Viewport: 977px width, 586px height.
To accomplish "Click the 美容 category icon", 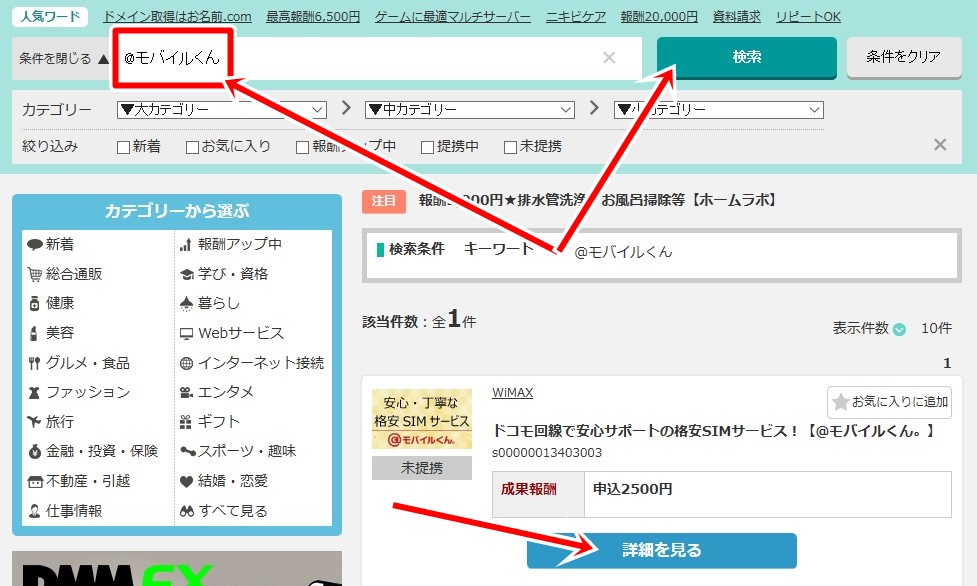I will 34,333.
